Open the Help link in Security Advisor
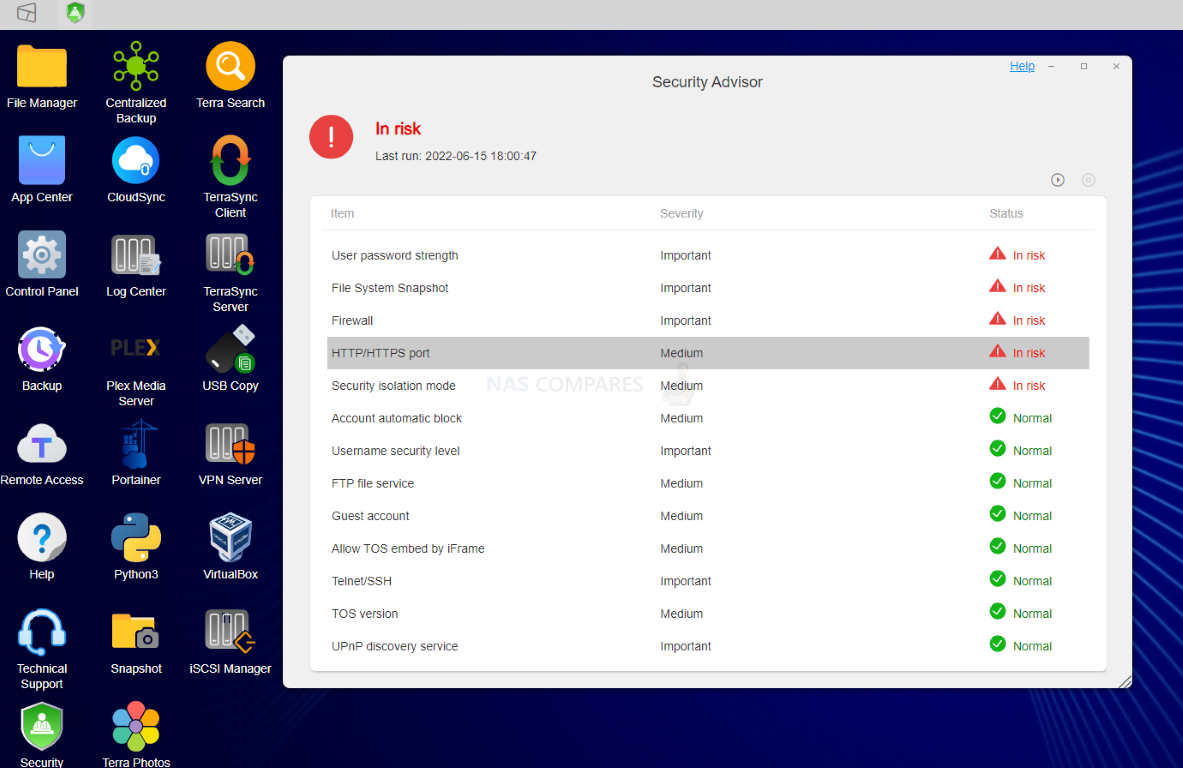 tap(1022, 66)
